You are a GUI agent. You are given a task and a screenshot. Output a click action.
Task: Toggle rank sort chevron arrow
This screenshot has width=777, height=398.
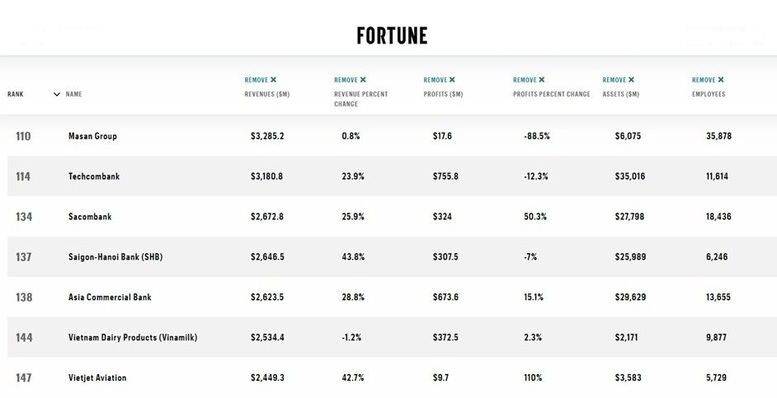(56, 94)
